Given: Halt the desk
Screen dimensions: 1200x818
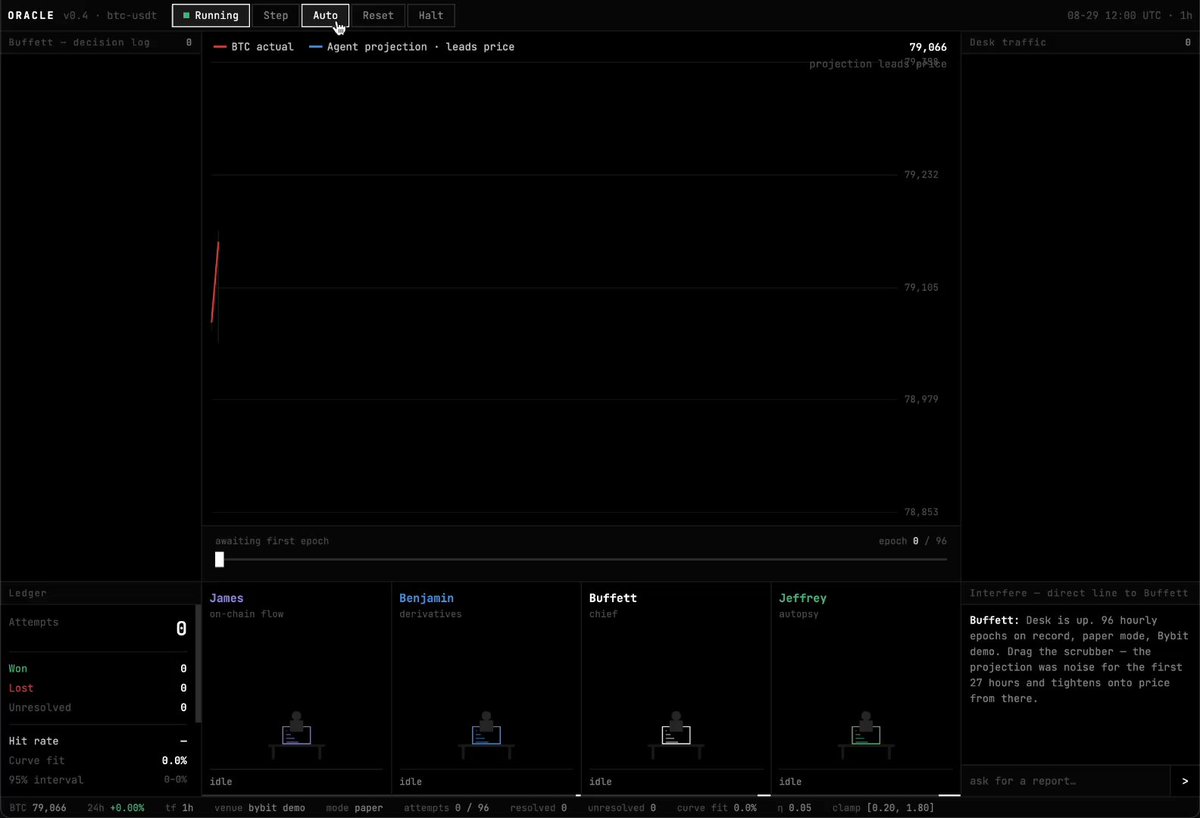Looking at the screenshot, I should coord(431,15).
